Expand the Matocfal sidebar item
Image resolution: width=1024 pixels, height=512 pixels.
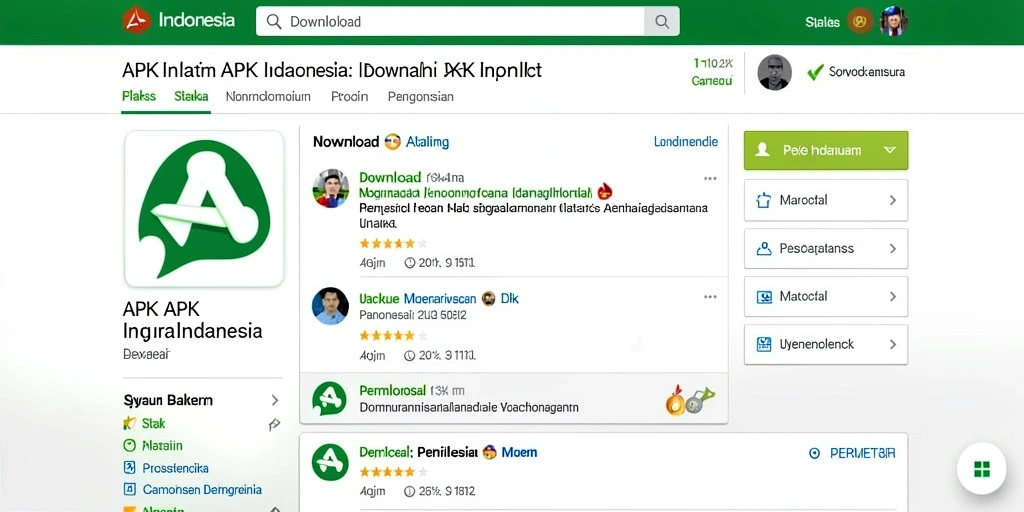click(x=825, y=296)
